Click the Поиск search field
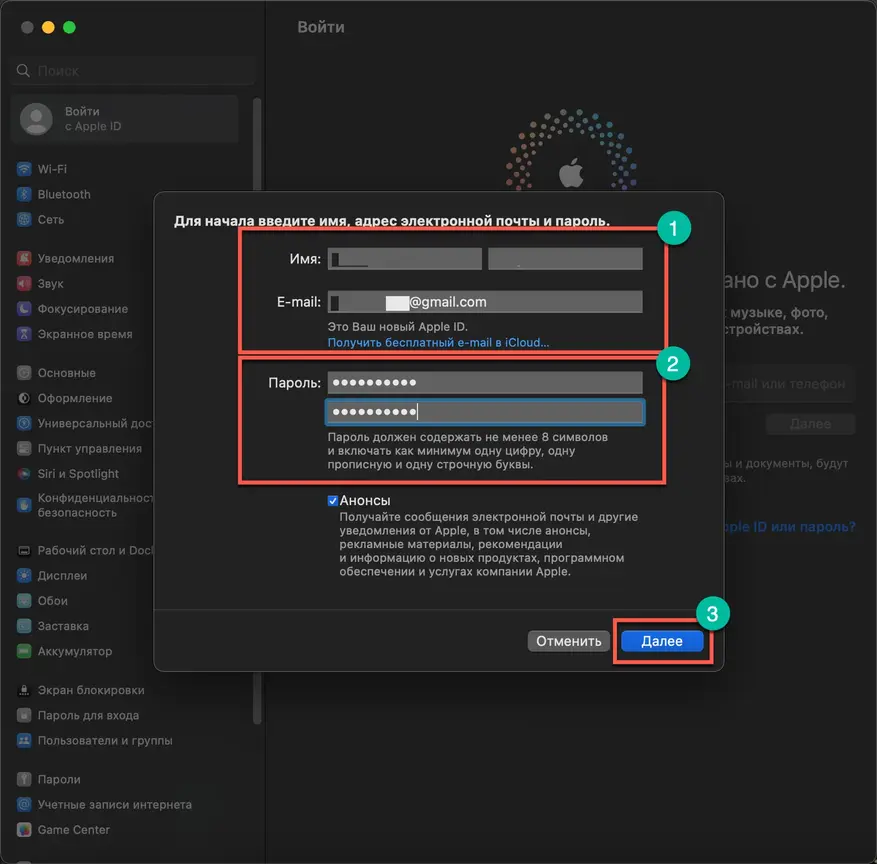The image size is (877, 864). pos(133,70)
